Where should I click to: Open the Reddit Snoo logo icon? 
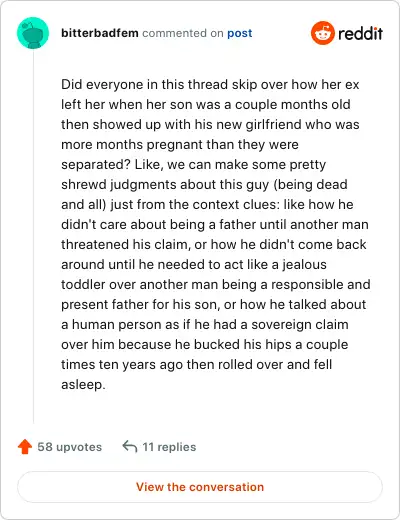click(x=322, y=33)
